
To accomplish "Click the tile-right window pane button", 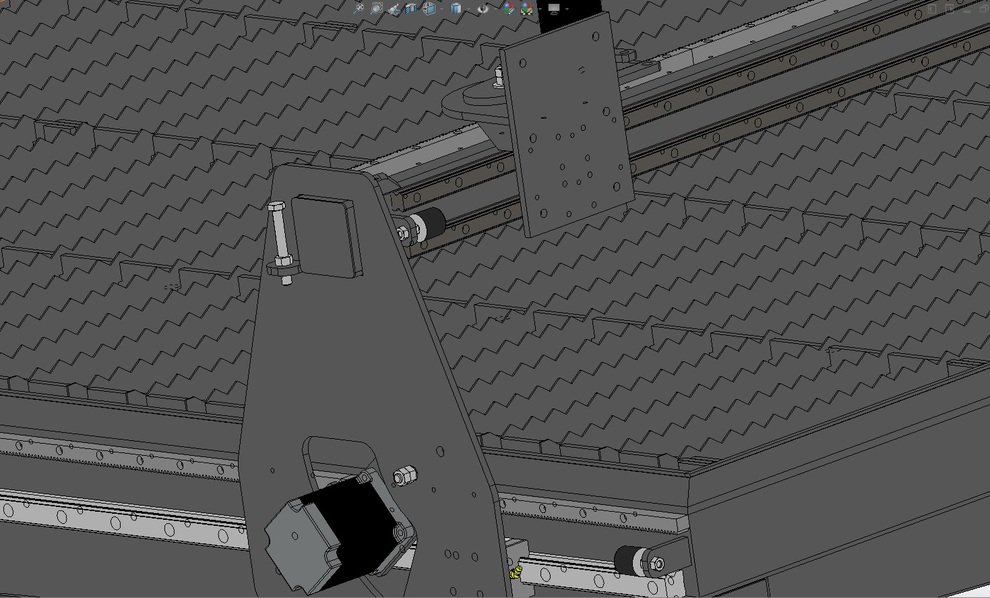I will click(949, 9).
